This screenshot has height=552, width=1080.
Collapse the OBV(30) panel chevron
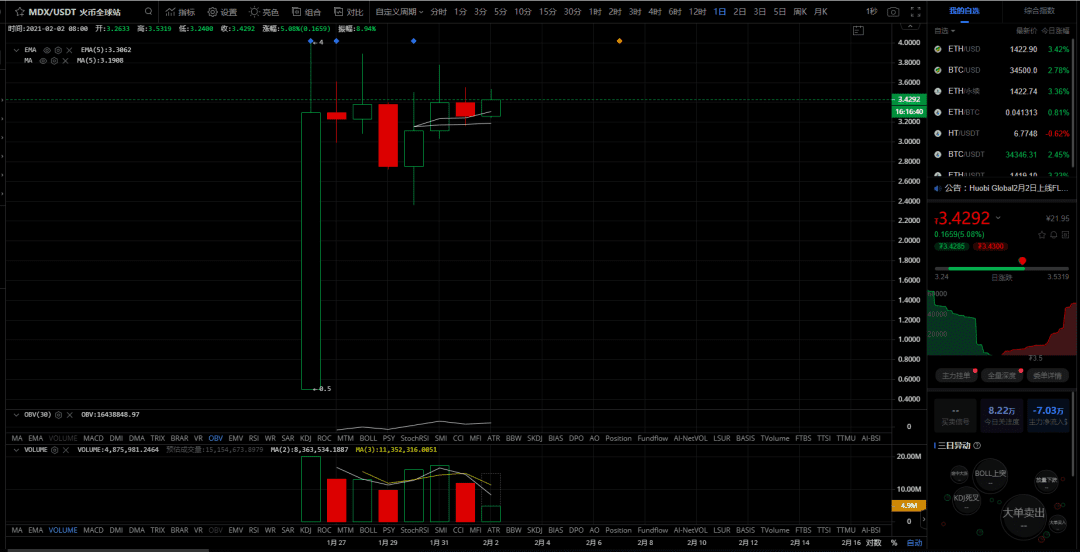[17, 415]
